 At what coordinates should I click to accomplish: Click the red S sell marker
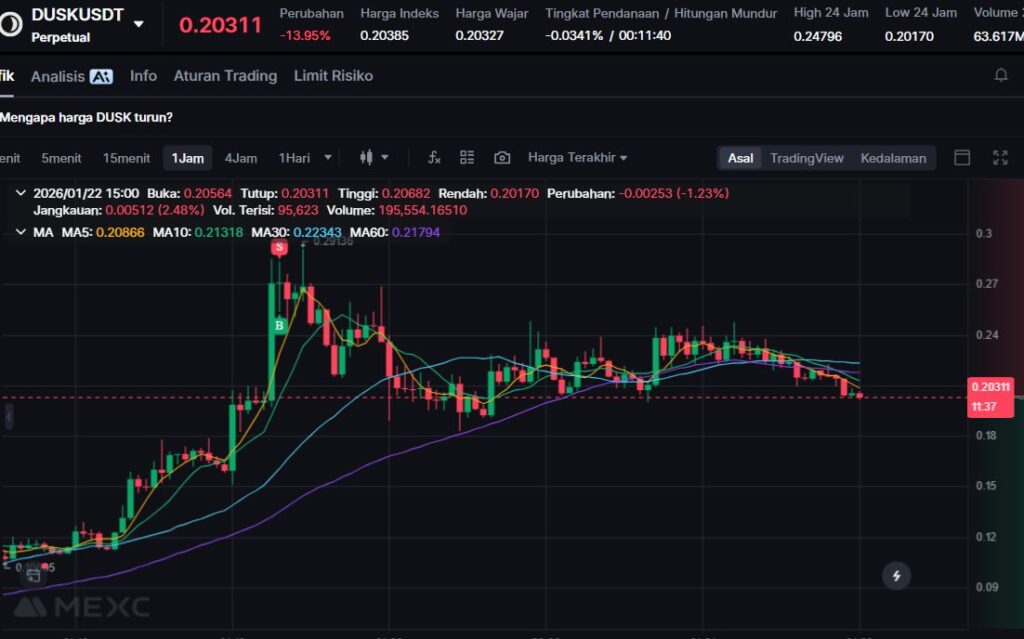pyautogui.click(x=280, y=246)
